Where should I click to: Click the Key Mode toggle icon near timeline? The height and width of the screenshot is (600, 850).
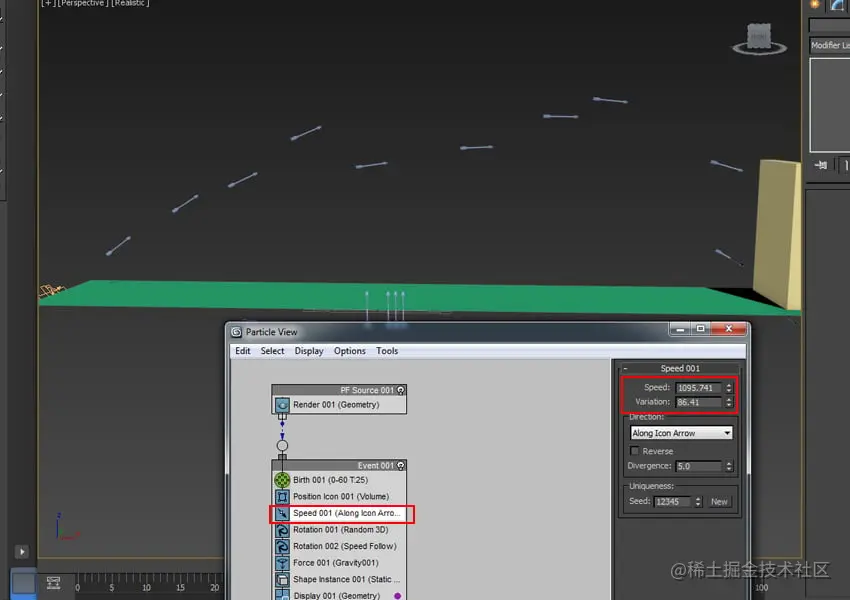(53, 583)
